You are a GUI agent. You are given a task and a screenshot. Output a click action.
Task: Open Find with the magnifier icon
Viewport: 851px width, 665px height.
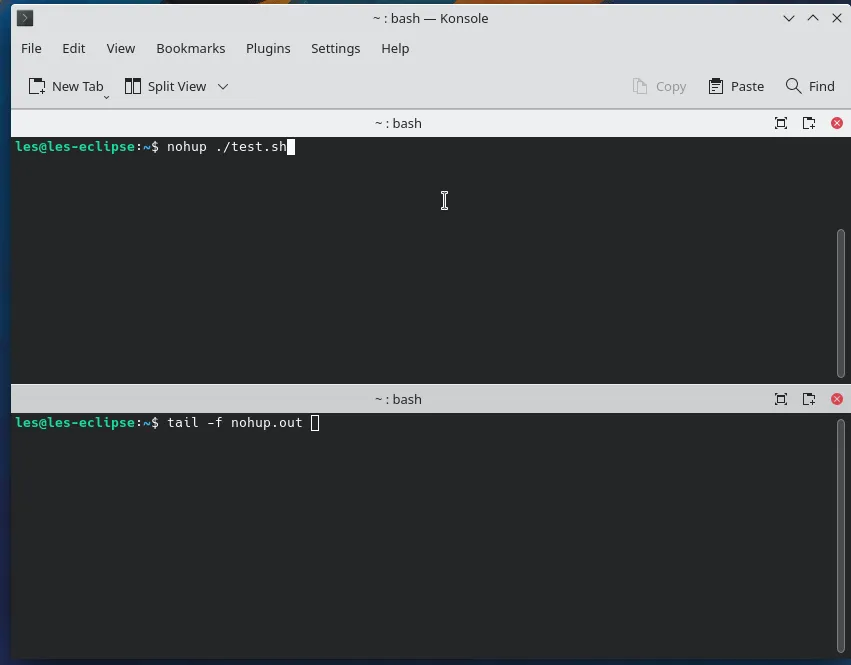793,86
